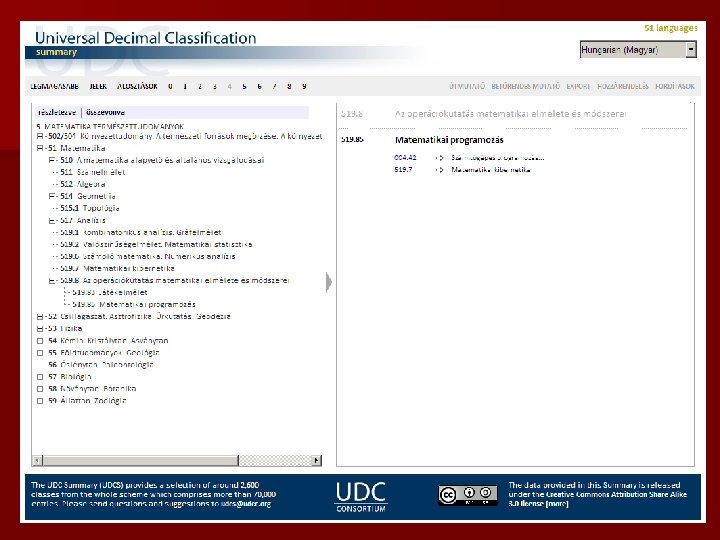This screenshot has width=720, height=540.
Task: Expand the 52 Csillagászat tree node
Action: [x=40, y=317]
